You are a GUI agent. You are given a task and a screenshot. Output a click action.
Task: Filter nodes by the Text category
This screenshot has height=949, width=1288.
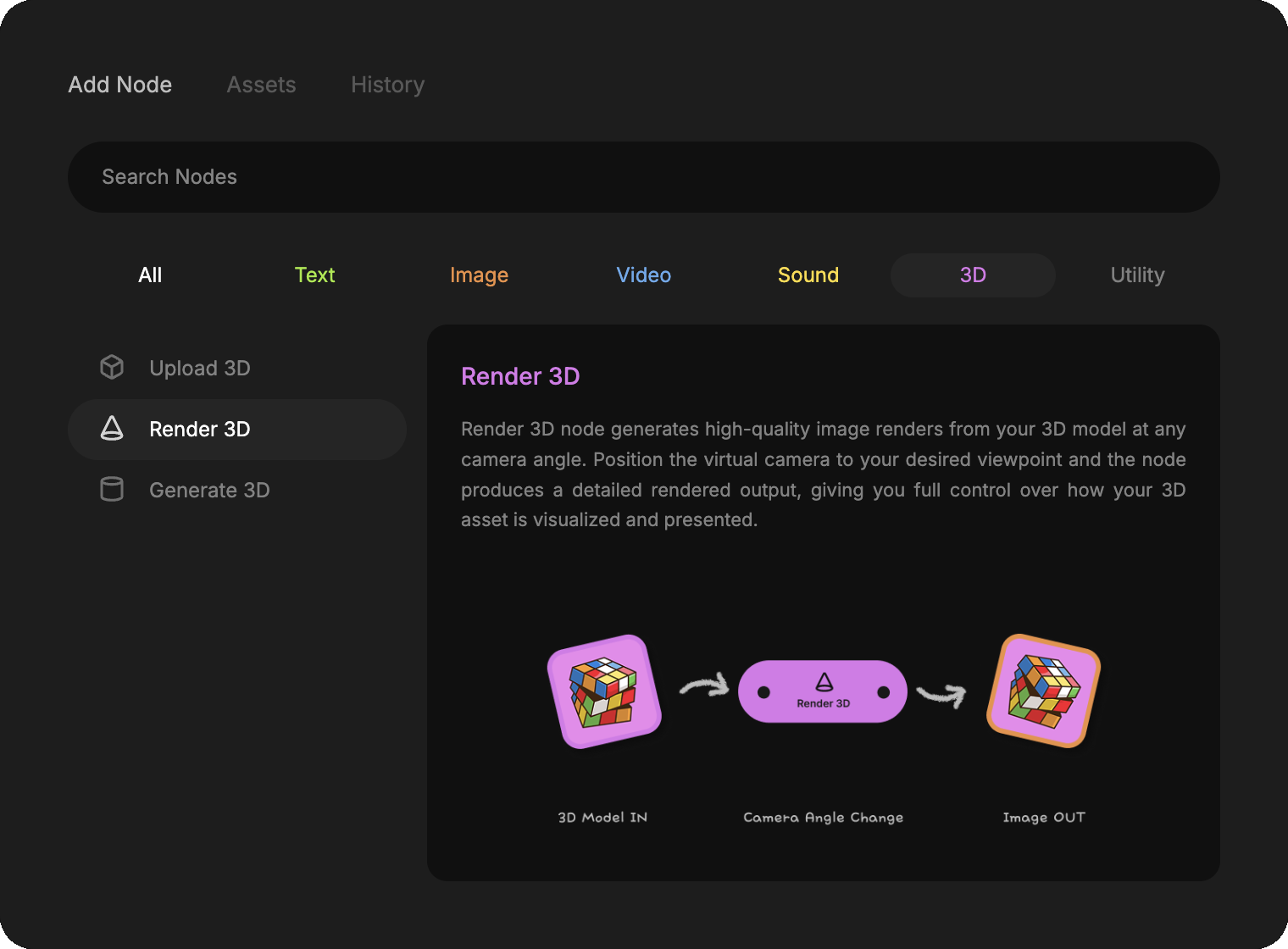pos(314,275)
